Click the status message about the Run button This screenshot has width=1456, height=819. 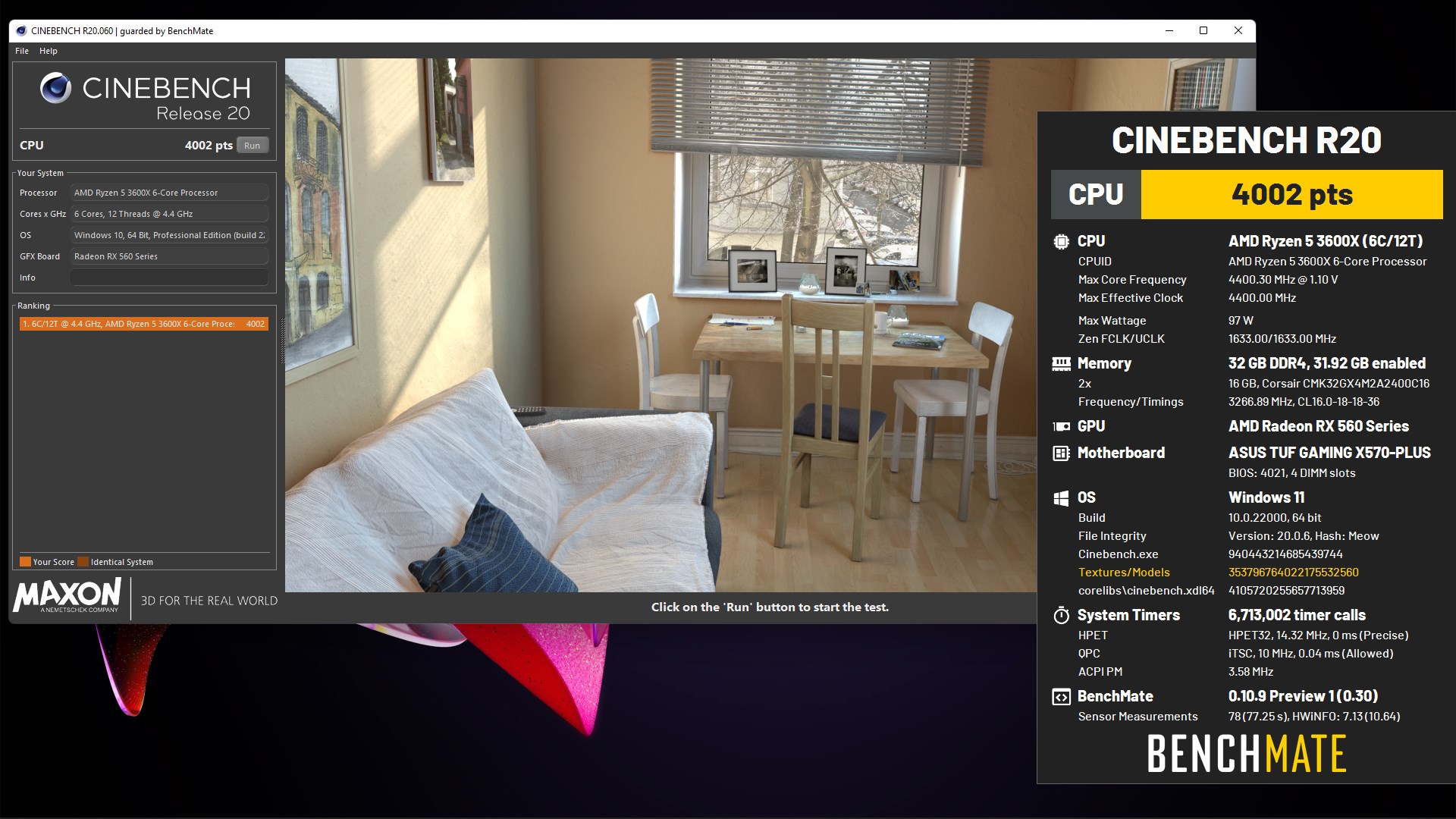point(770,607)
